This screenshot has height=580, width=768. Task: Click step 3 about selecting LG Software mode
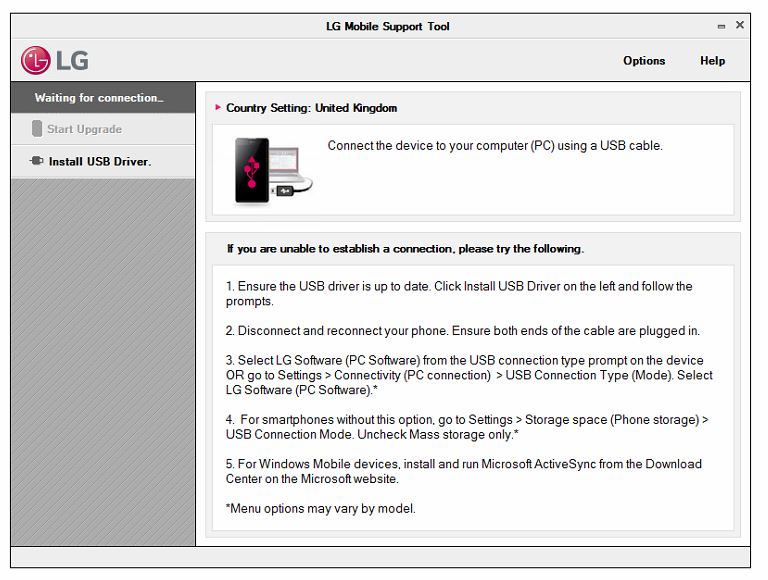[x=468, y=375]
